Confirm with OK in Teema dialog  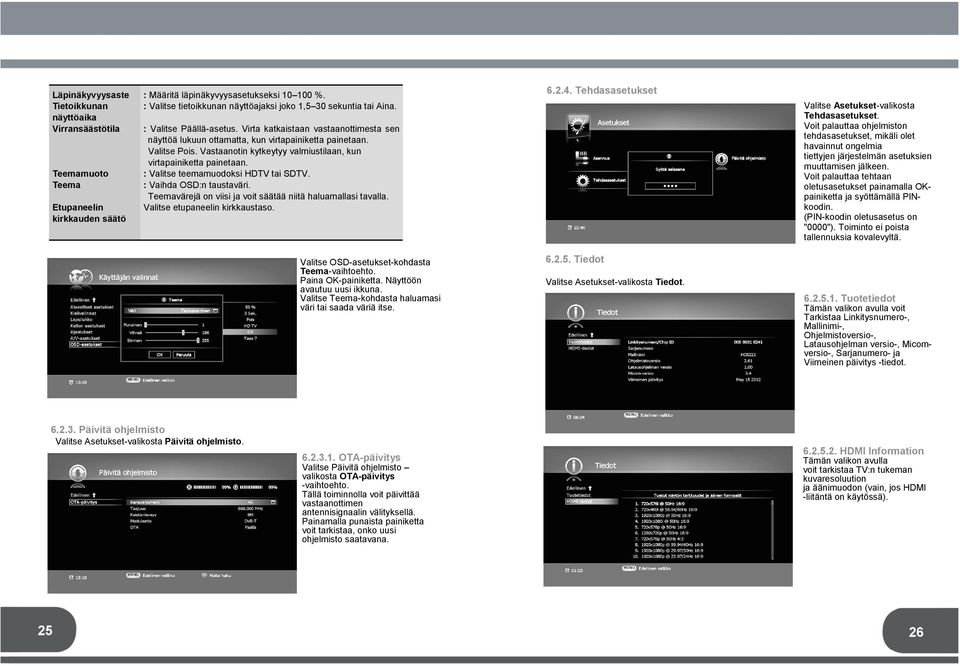click(160, 354)
